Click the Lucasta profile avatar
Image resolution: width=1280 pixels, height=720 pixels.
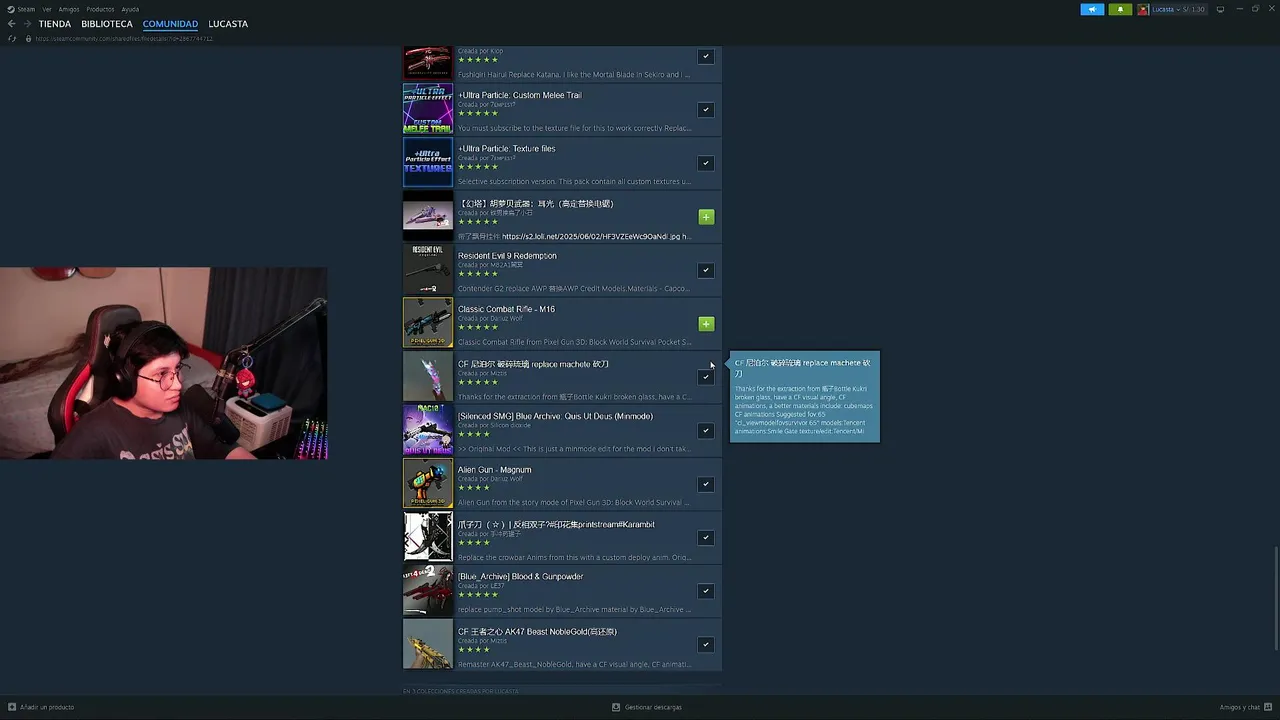coord(1143,9)
